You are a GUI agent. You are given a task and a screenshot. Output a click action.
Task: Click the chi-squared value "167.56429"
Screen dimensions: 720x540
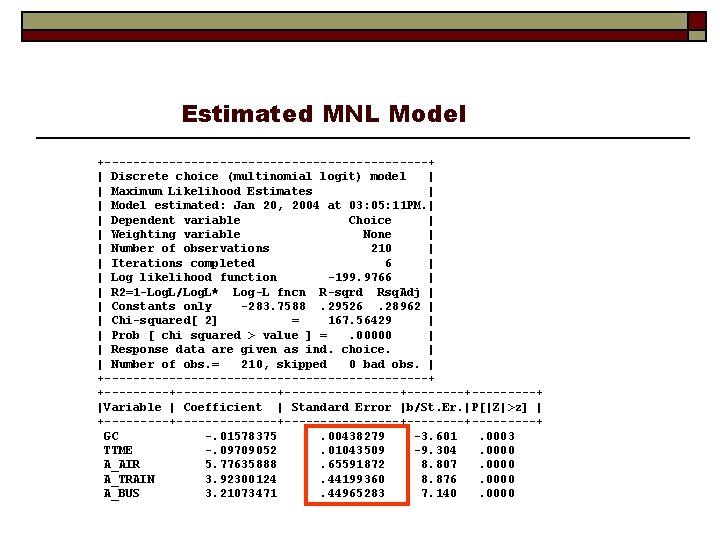[360, 320]
